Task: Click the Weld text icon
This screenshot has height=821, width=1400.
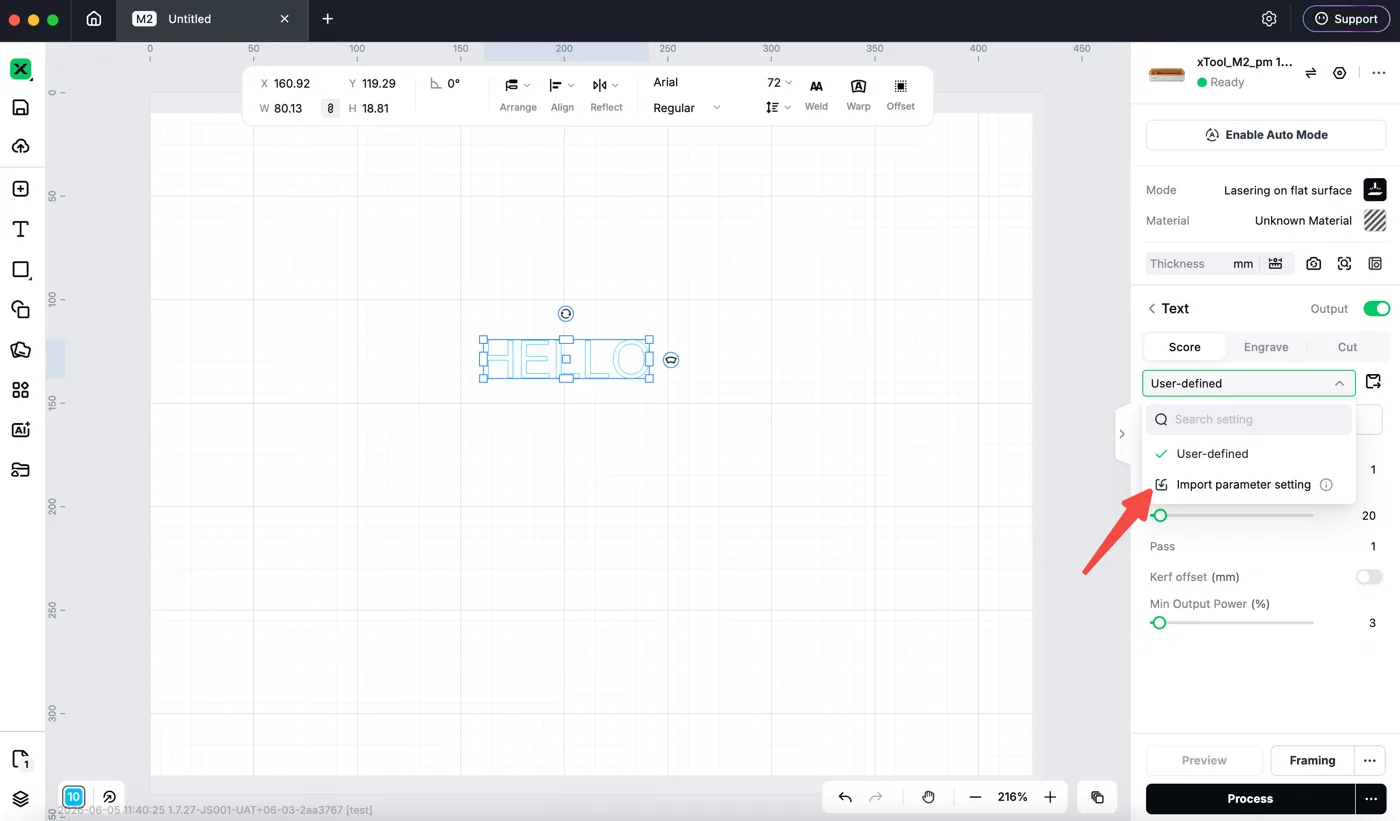Action: coord(816,94)
